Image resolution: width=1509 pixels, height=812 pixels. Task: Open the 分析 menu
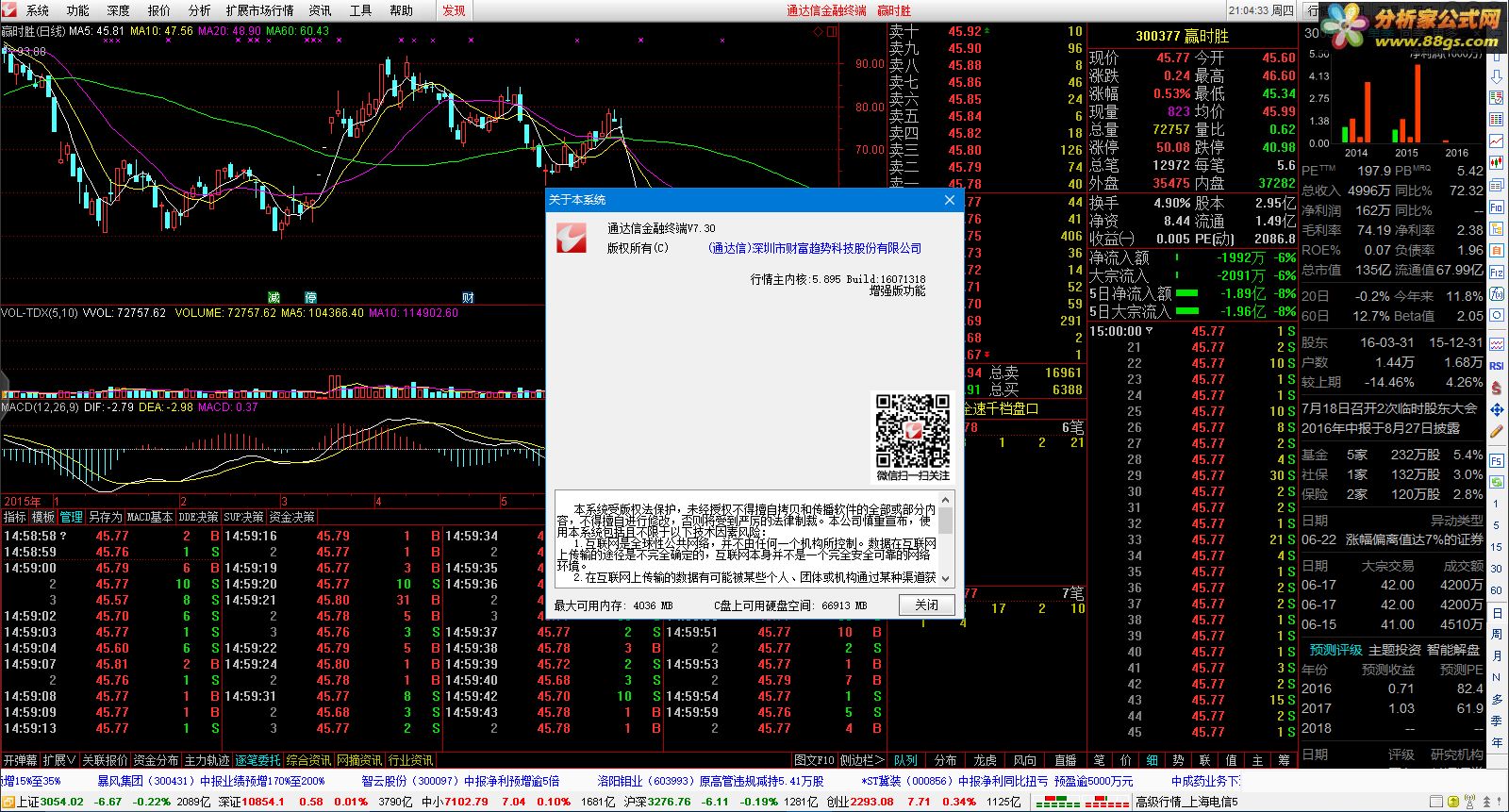(200, 10)
